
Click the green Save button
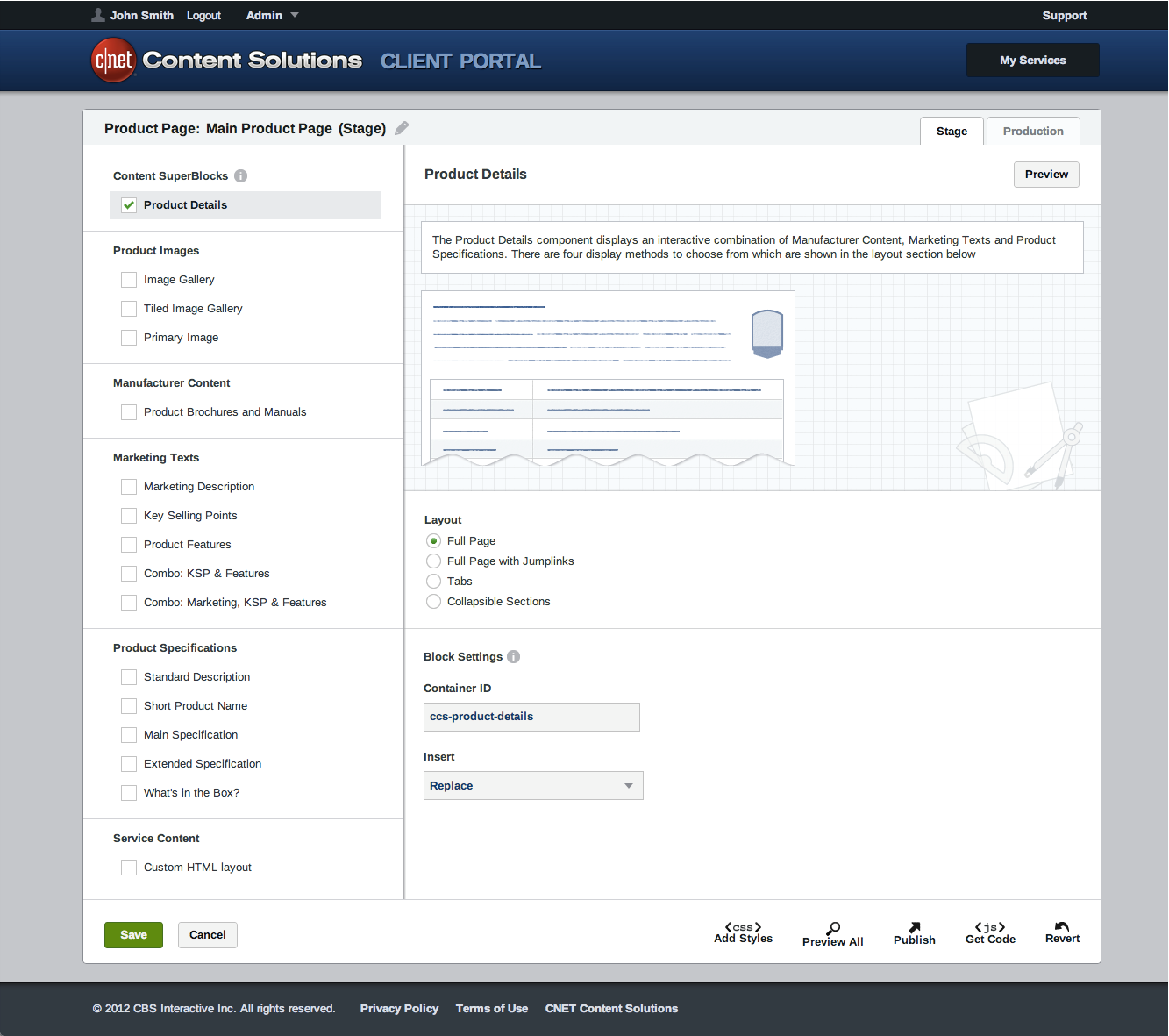[133, 935]
